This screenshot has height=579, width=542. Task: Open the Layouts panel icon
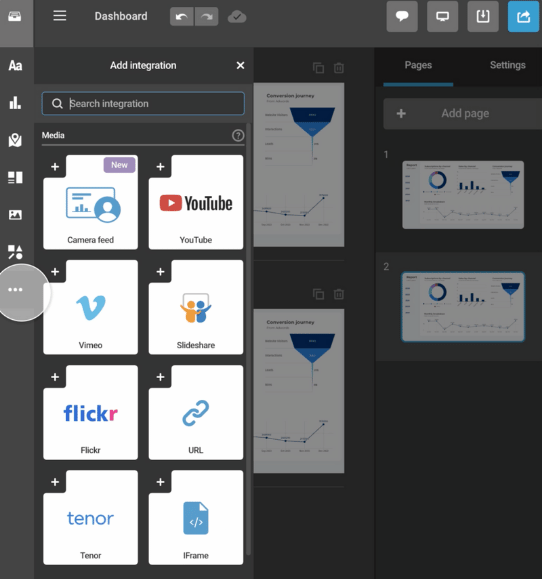click(x=15, y=178)
